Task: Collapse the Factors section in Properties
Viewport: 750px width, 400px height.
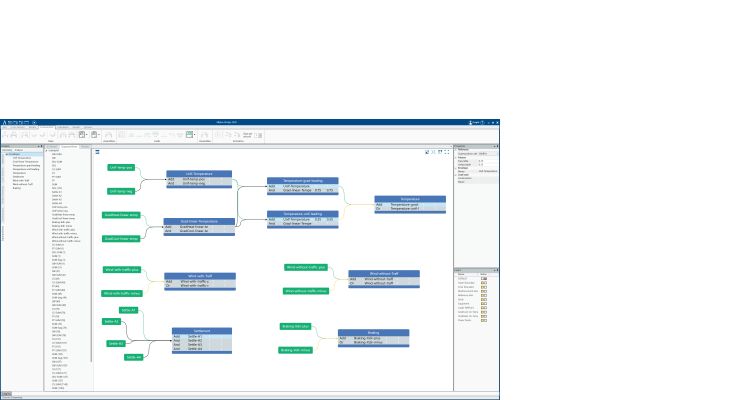Action: coord(456,157)
